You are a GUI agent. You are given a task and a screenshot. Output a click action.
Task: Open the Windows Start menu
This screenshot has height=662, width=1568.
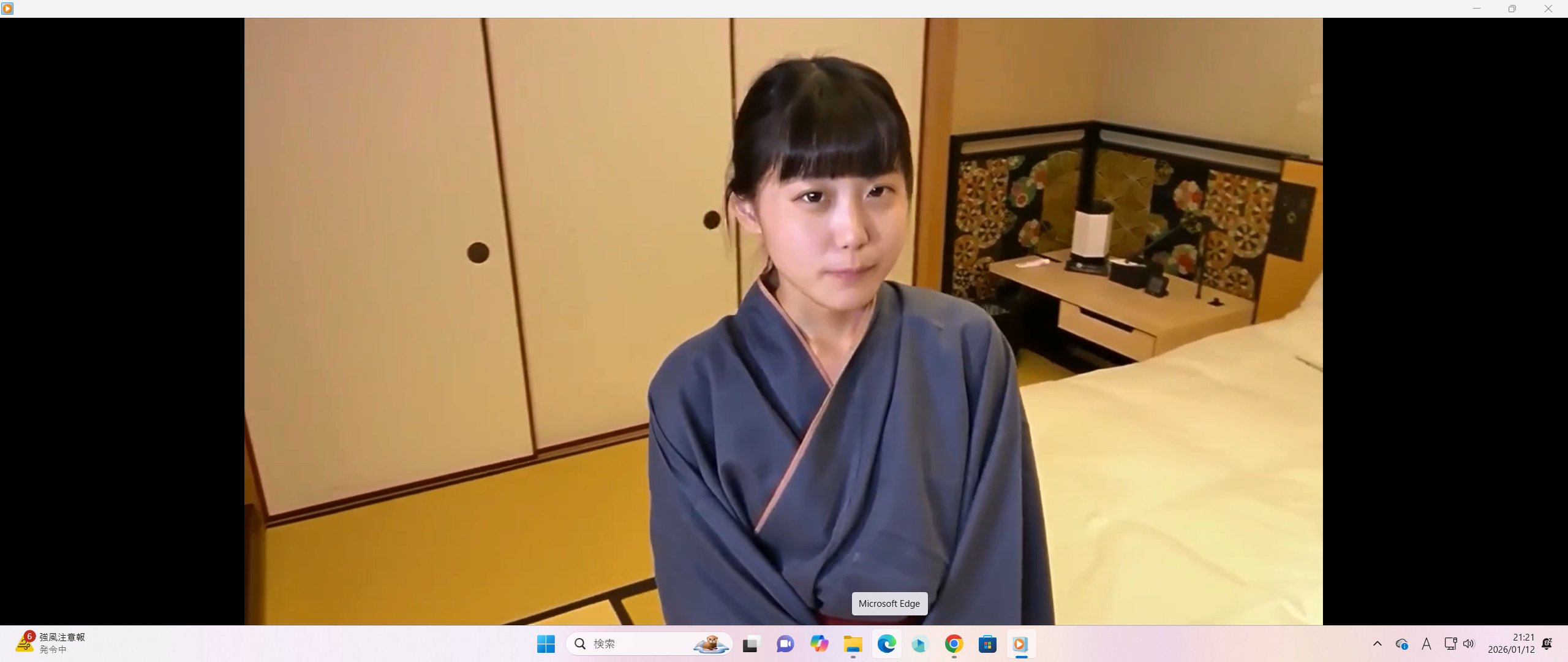click(545, 644)
